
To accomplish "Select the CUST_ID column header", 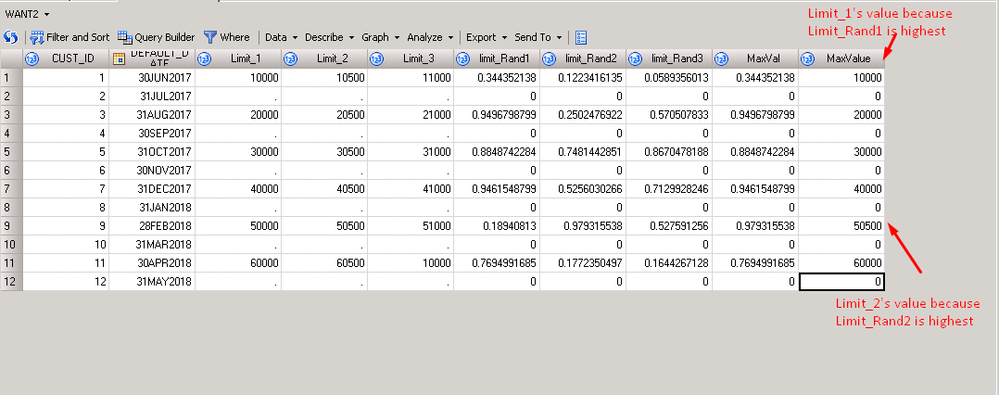I will pyautogui.click(x=66, y=59).
